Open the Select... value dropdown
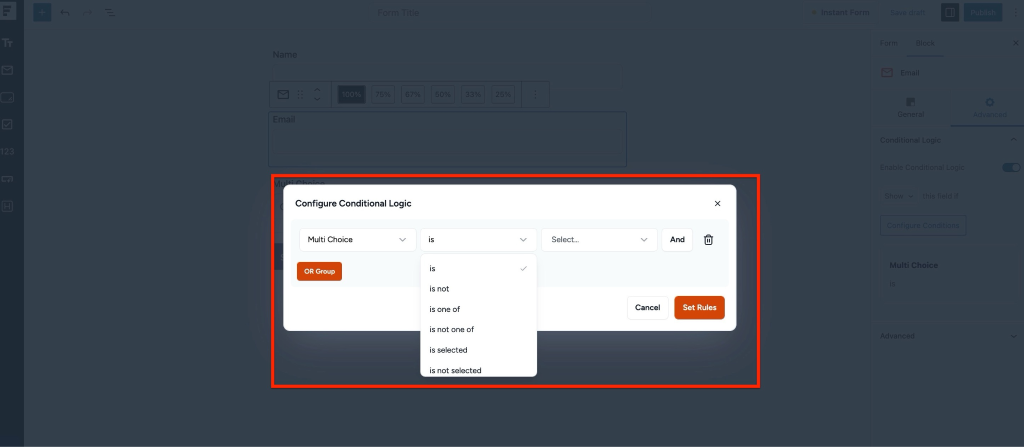 click(599, 240)
